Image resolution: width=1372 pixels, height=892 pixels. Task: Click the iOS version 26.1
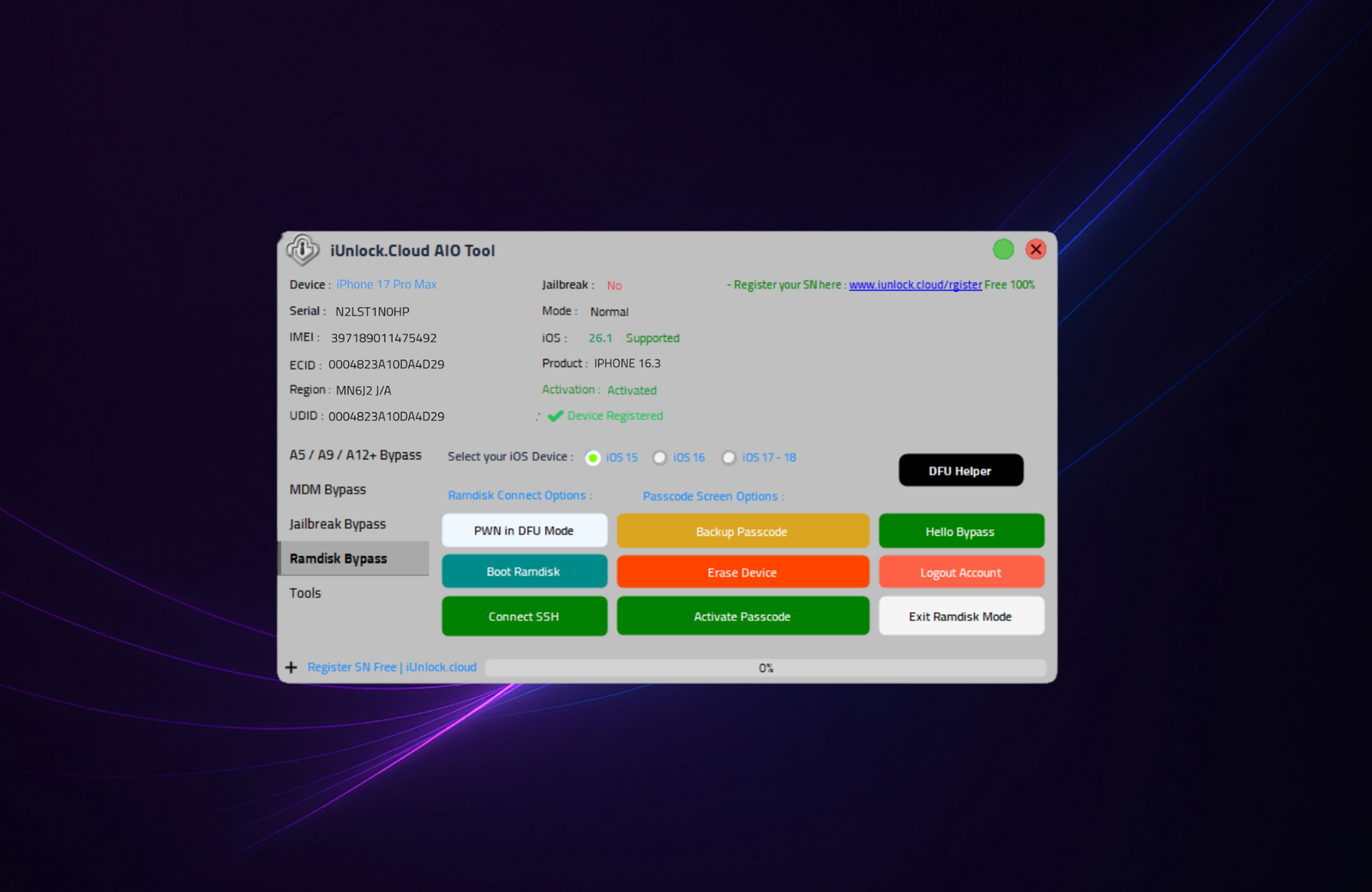coord(600,338)
